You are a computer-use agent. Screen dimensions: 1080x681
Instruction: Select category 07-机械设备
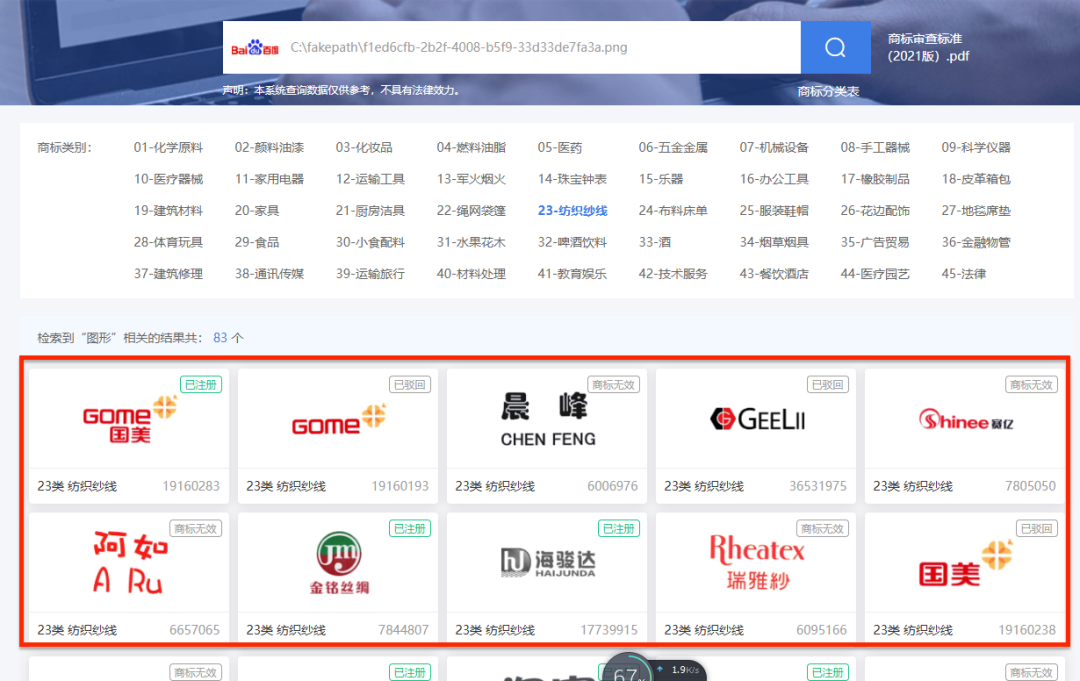pyautogui.click(x=774, y=147)
